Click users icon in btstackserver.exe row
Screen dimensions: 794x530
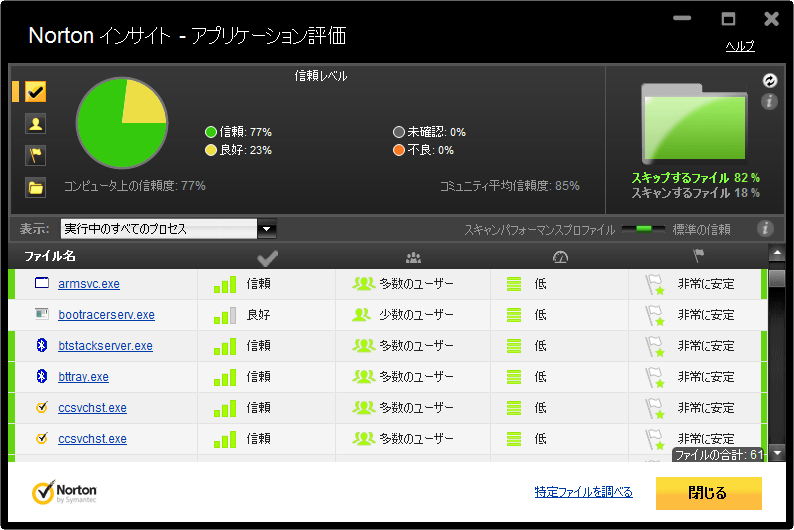tap(363, 346)
